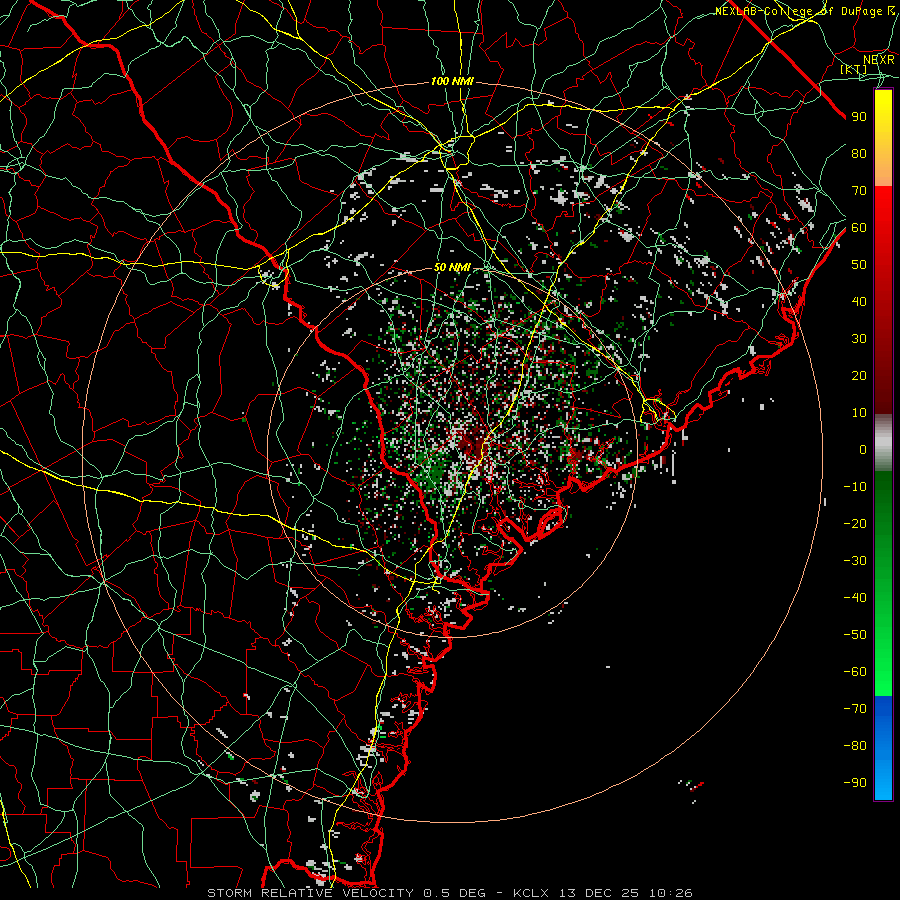This screenshot has height=900, width=900.
Task: Click the 0 value on velocity scale
Action: click(863, 450)
